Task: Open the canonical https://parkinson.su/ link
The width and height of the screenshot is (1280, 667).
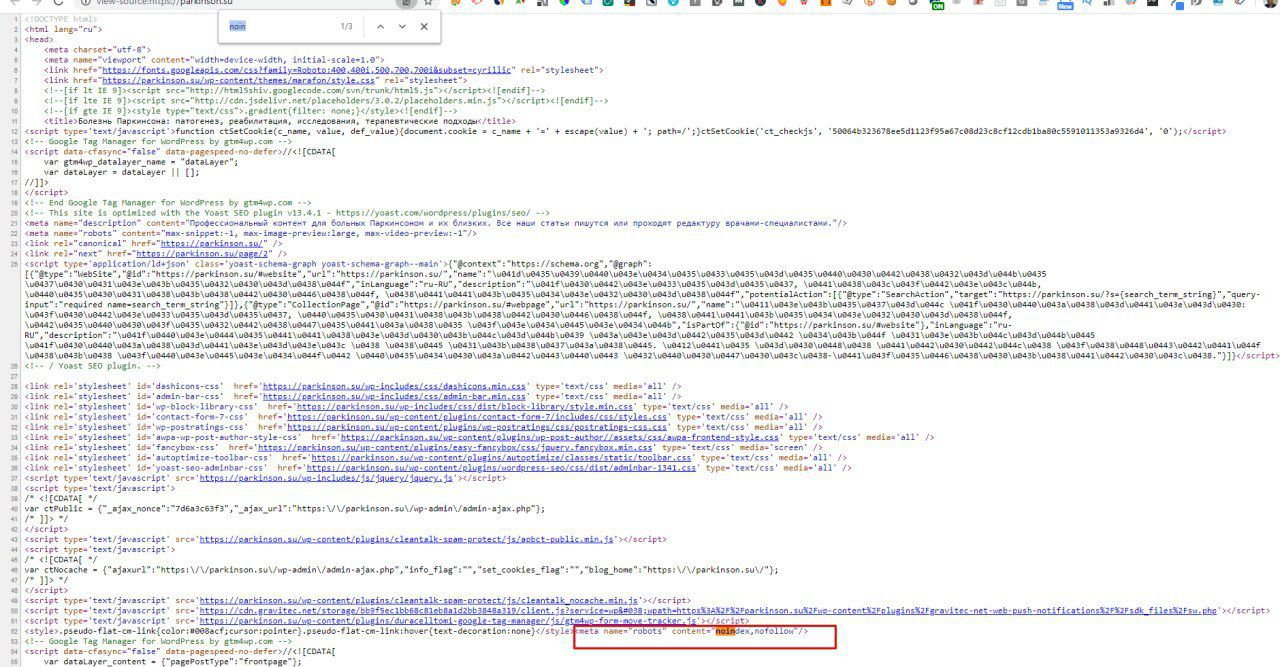Action: [x=213, y=243]
